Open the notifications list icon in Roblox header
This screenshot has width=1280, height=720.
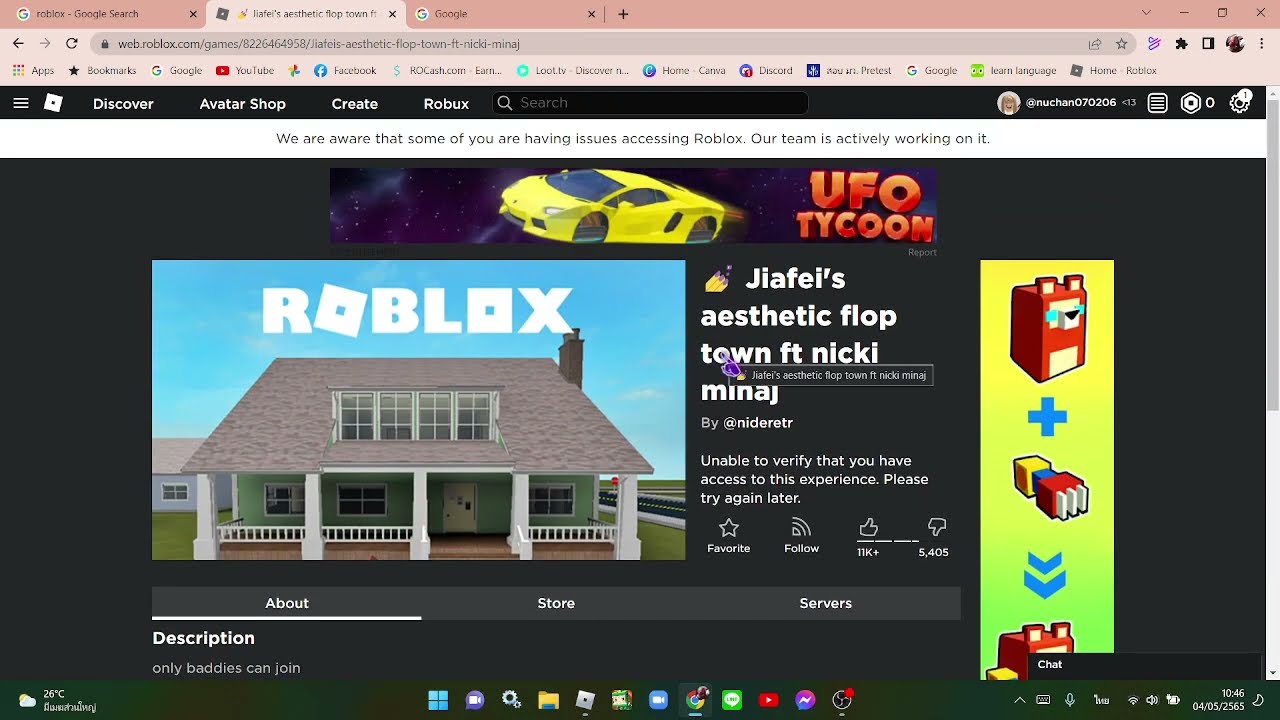pos(1157,103)
